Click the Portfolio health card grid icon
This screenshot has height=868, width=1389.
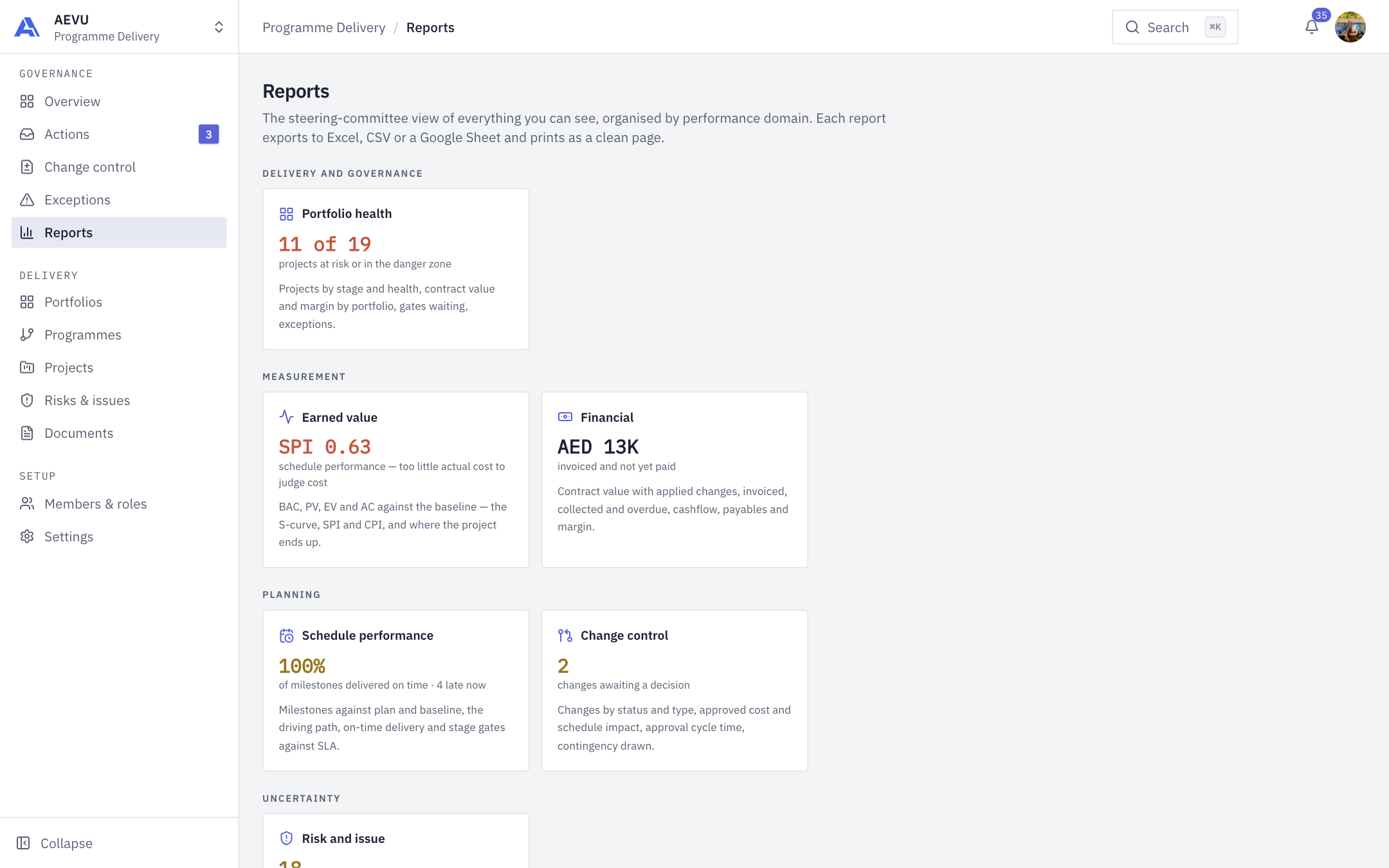tap(287, 213)
